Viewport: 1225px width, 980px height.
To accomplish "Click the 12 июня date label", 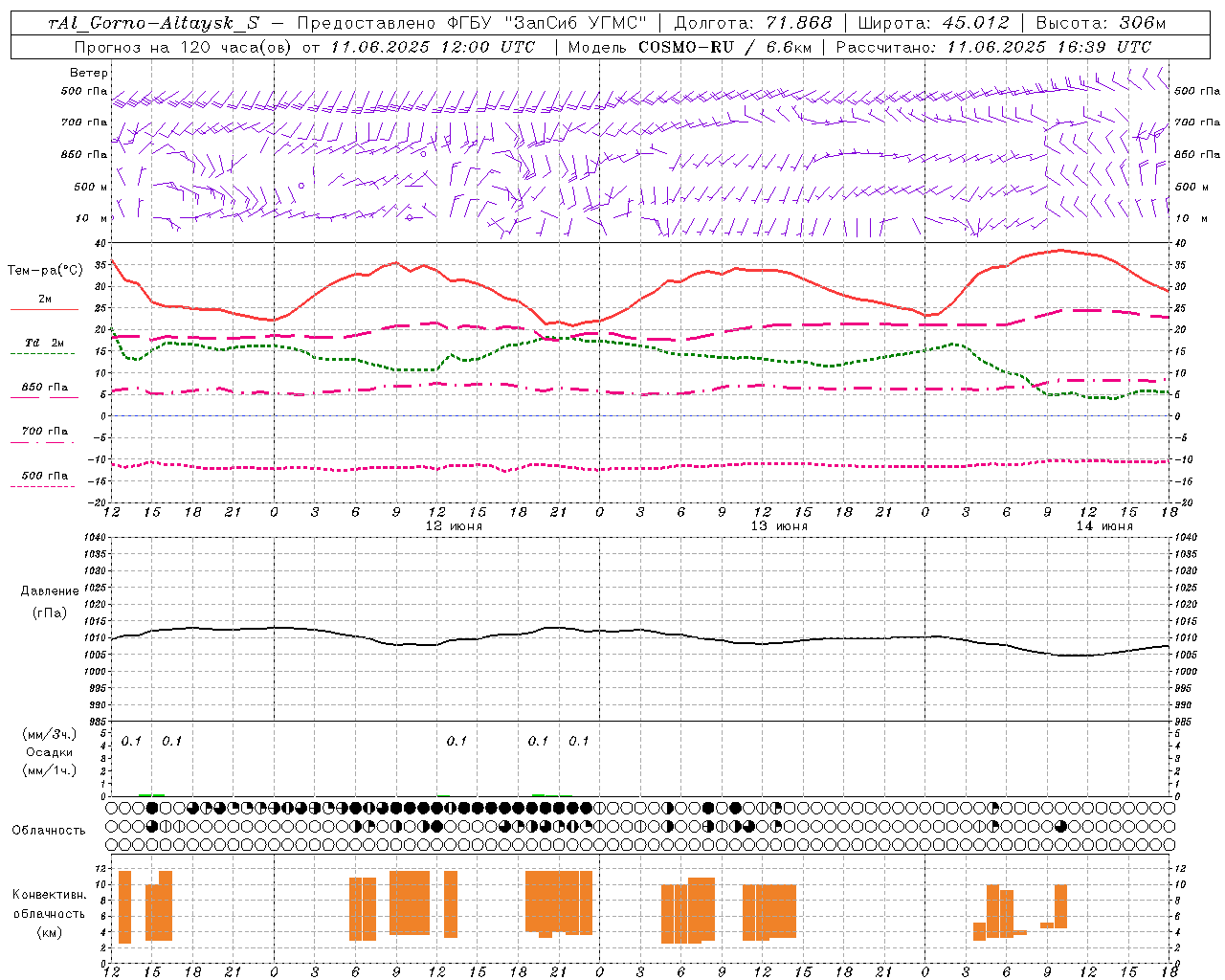I will click(x=454, y=526).
